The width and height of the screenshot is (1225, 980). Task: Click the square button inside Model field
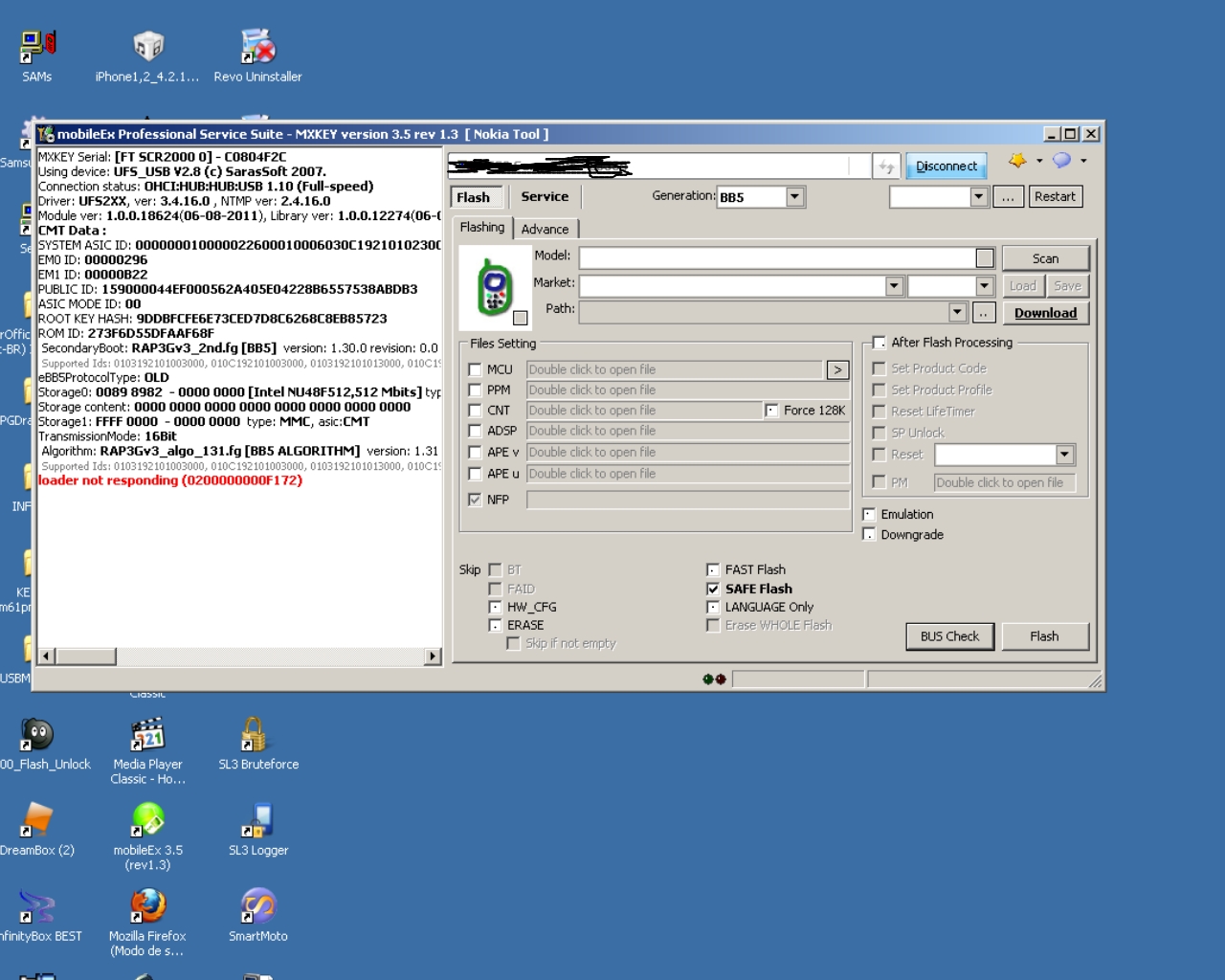(x=984, y=258)
